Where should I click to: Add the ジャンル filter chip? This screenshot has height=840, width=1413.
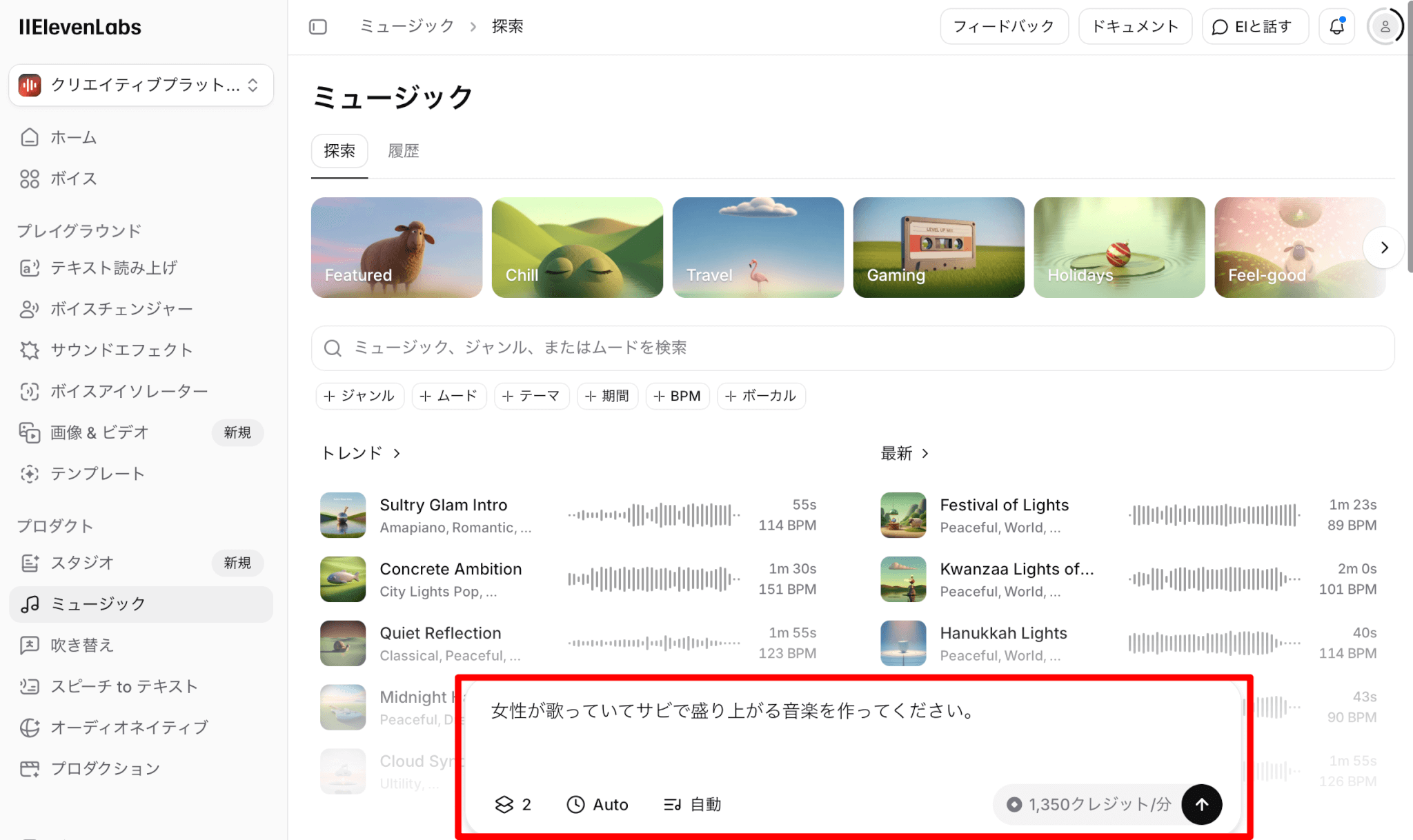tap(359, 396)
